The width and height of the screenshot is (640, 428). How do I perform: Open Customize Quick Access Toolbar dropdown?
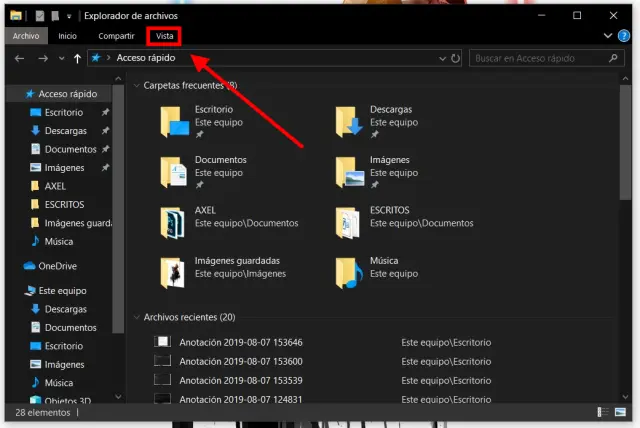pyautogui.click(x=69, y=16)
